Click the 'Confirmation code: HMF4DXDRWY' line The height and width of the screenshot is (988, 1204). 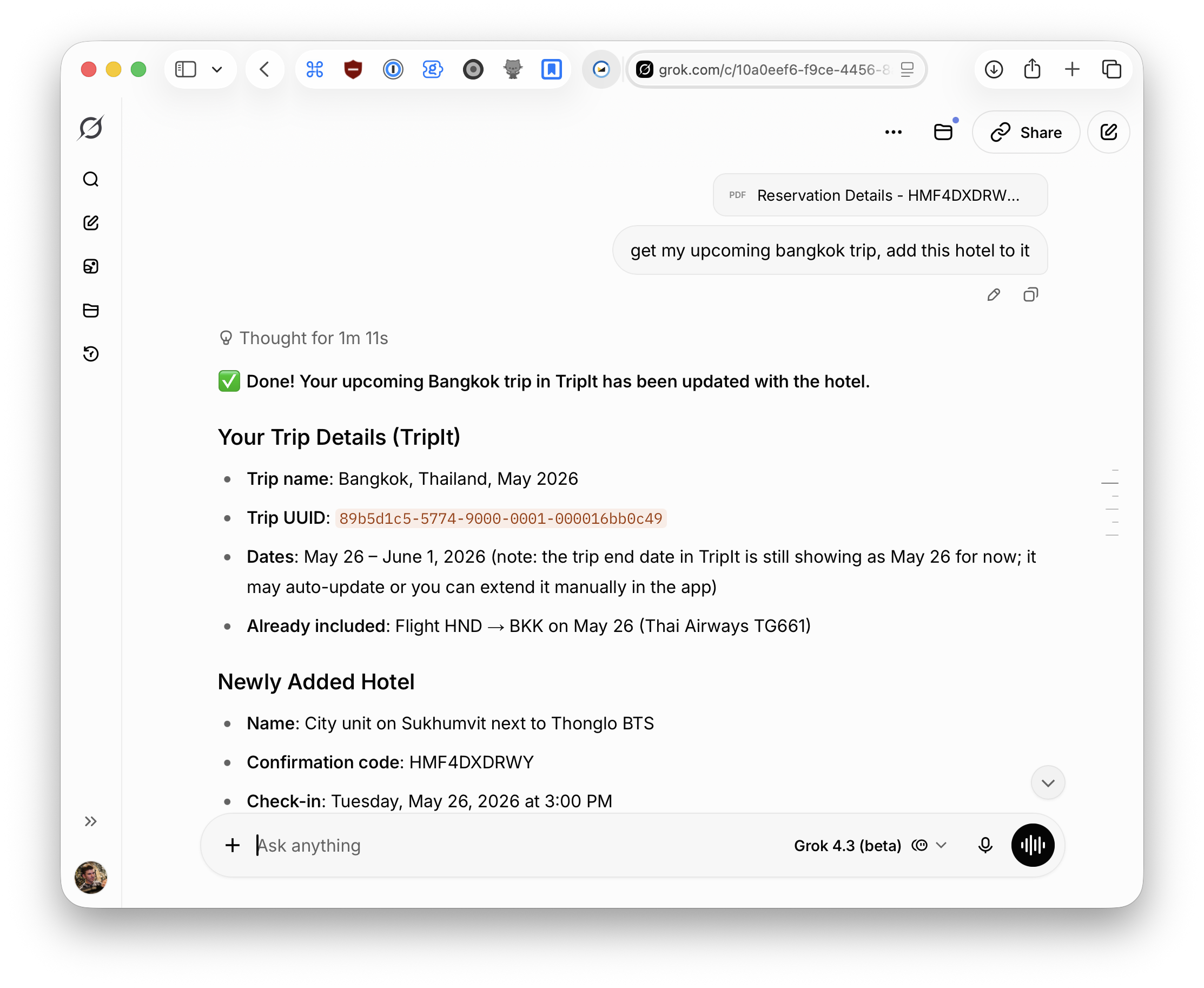coord(391,762)
